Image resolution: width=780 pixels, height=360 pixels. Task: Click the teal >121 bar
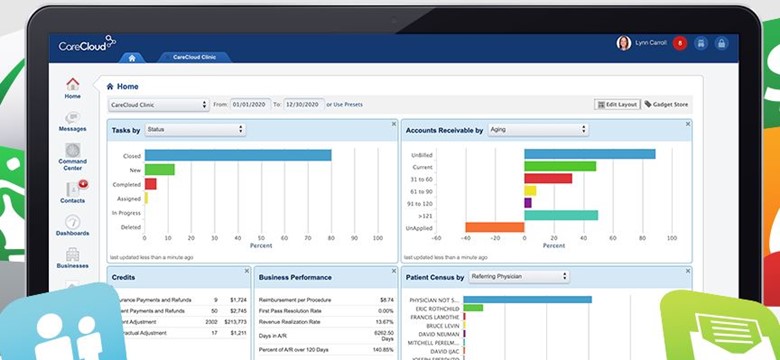pos(561,215)
